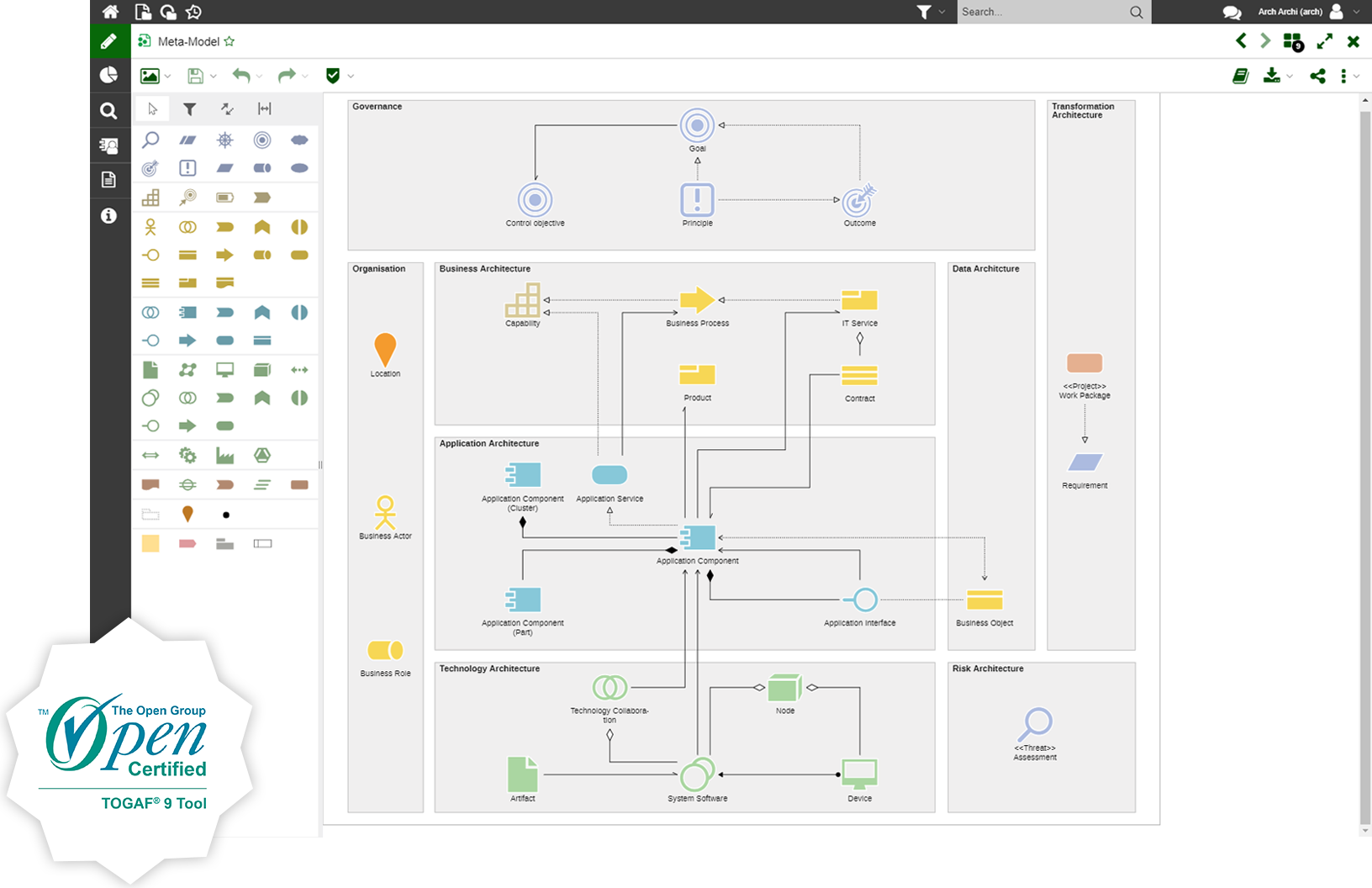Image resolution: width=1372 pixels, height=888 pixels.
Task: Pick the Capability element from the palette
Action: click(x=150, y=198)
